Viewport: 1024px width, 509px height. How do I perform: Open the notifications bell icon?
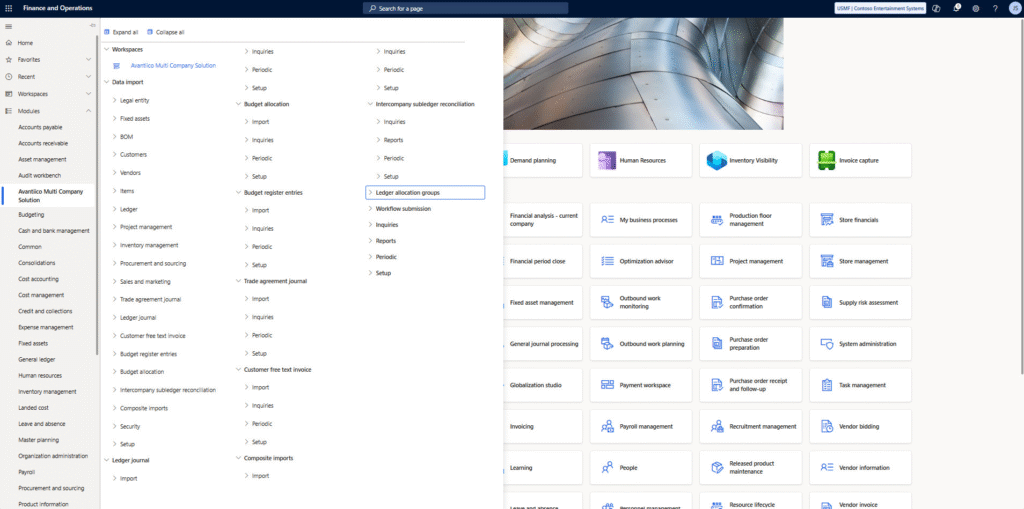(957, 8)
